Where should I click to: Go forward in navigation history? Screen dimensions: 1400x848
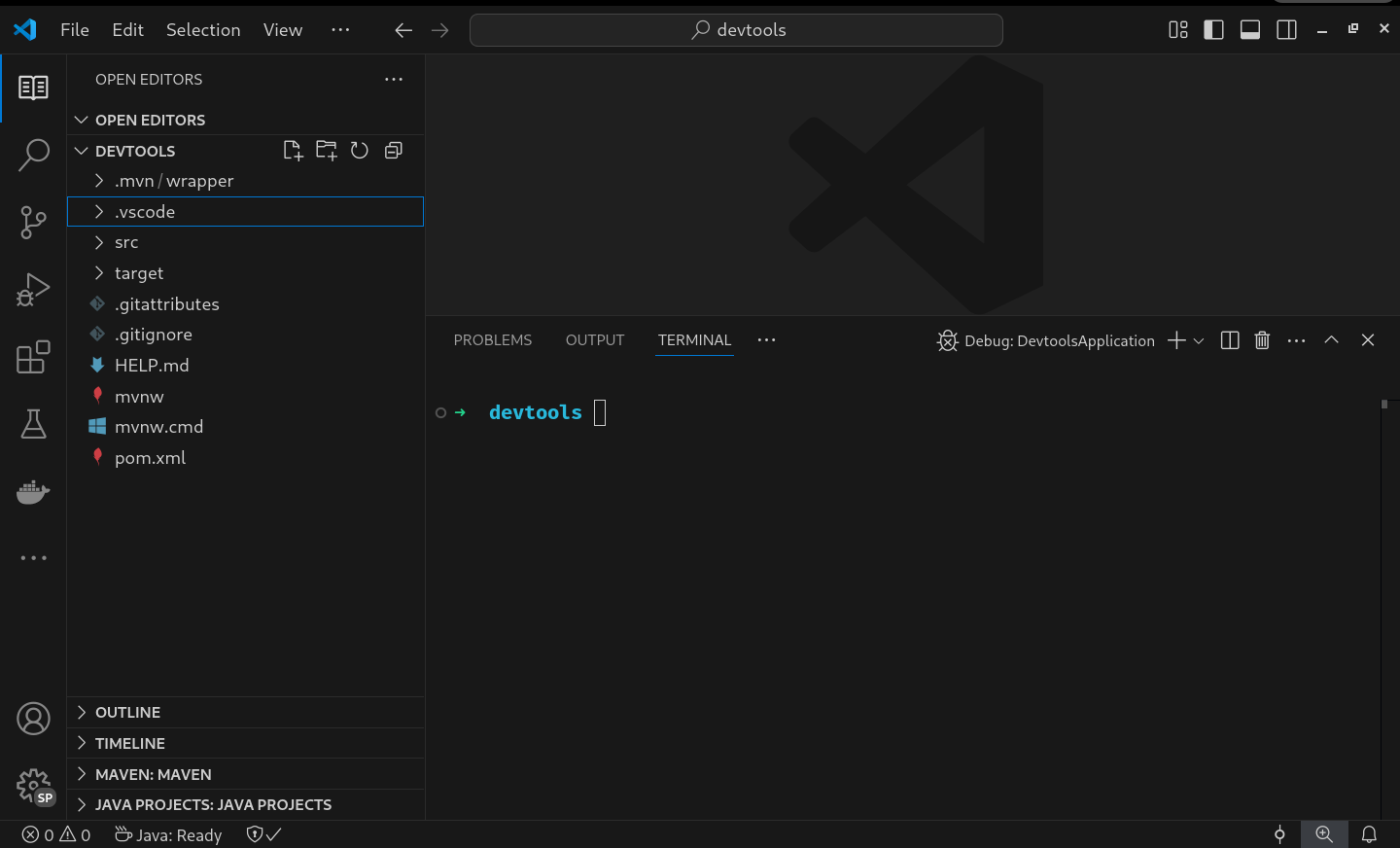click(x=439, y=30)
